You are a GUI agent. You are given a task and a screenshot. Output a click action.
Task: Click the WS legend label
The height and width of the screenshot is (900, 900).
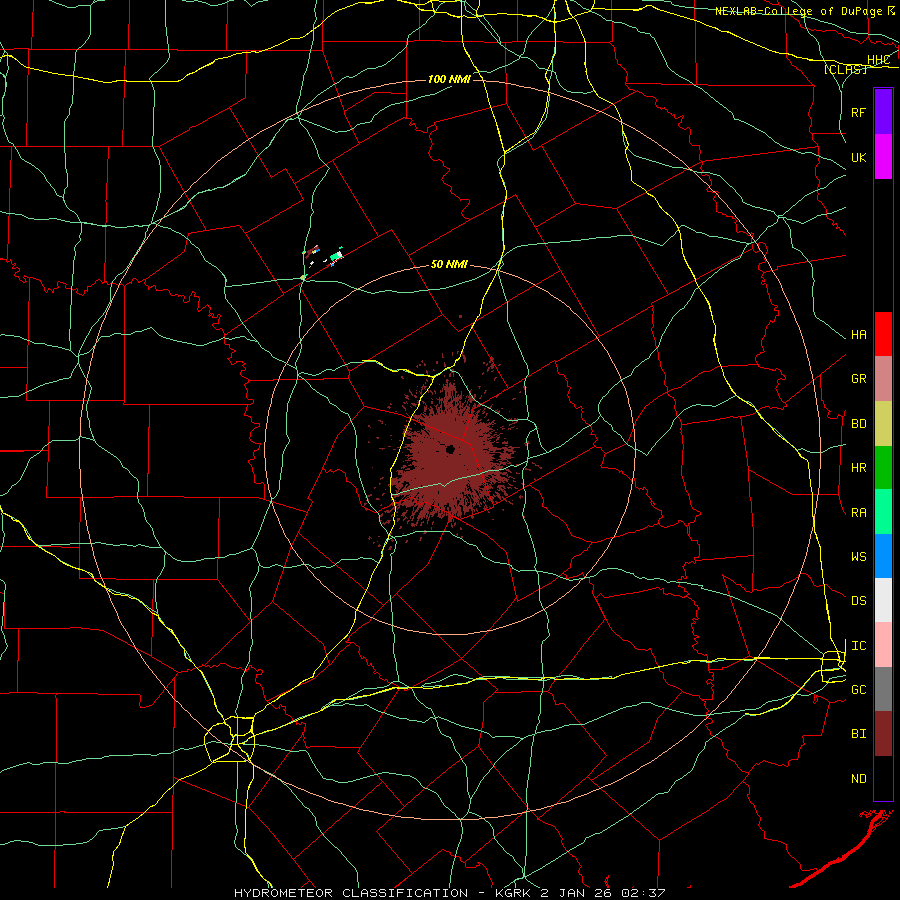tap(859, 557)
